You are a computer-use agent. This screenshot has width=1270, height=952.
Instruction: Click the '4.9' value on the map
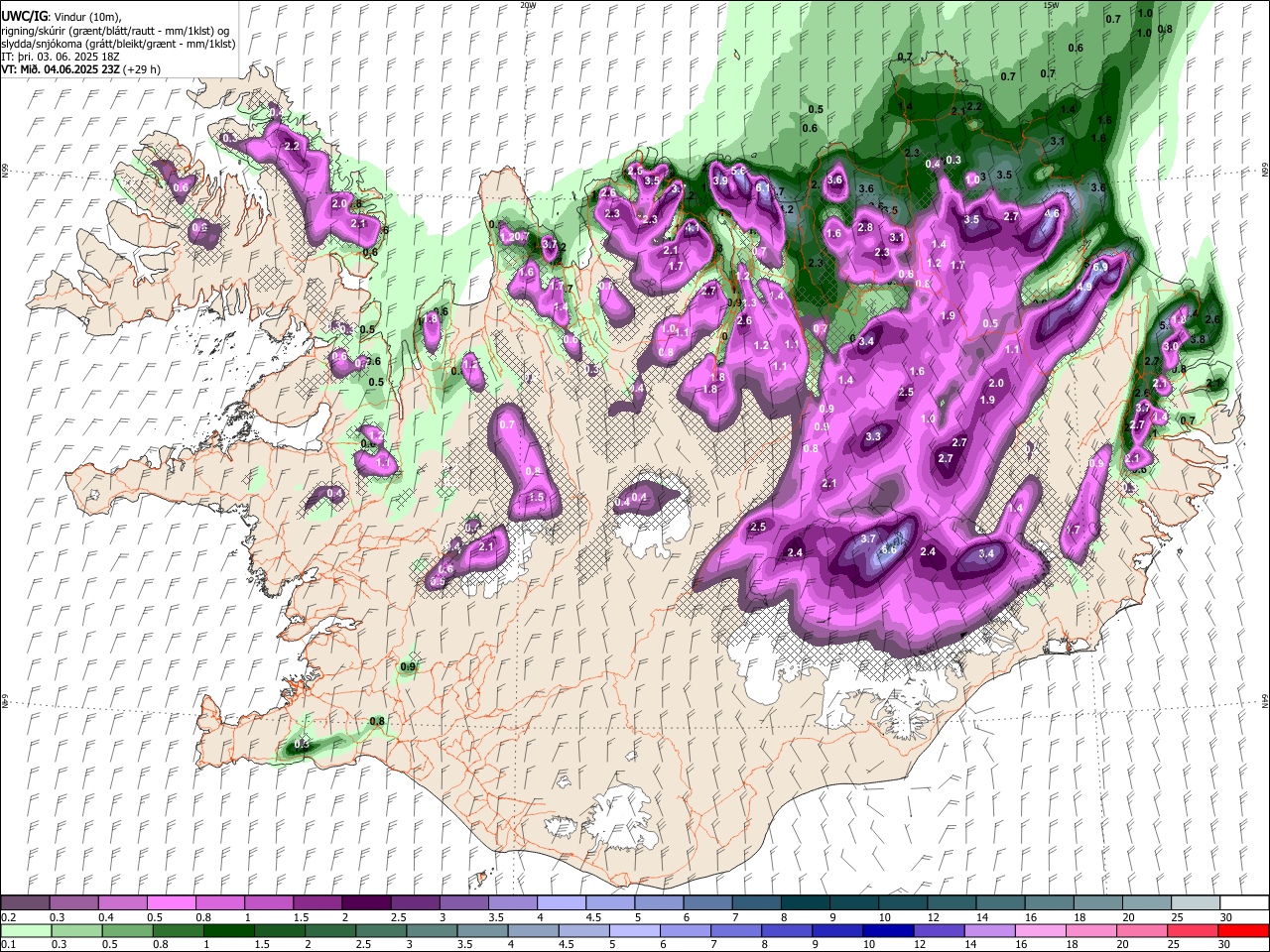click(1084, 287)
